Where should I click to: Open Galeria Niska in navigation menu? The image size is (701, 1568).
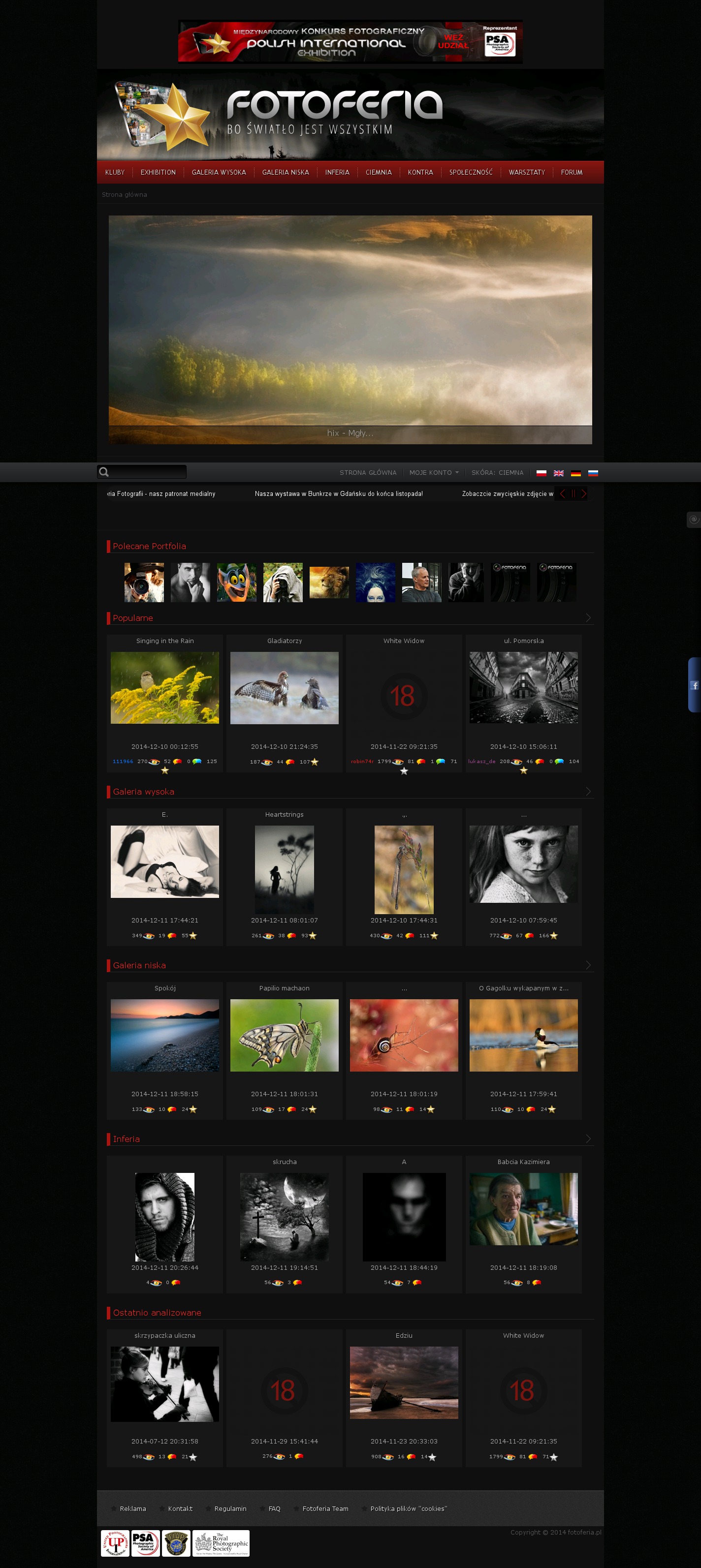click(x=285, y=172)
